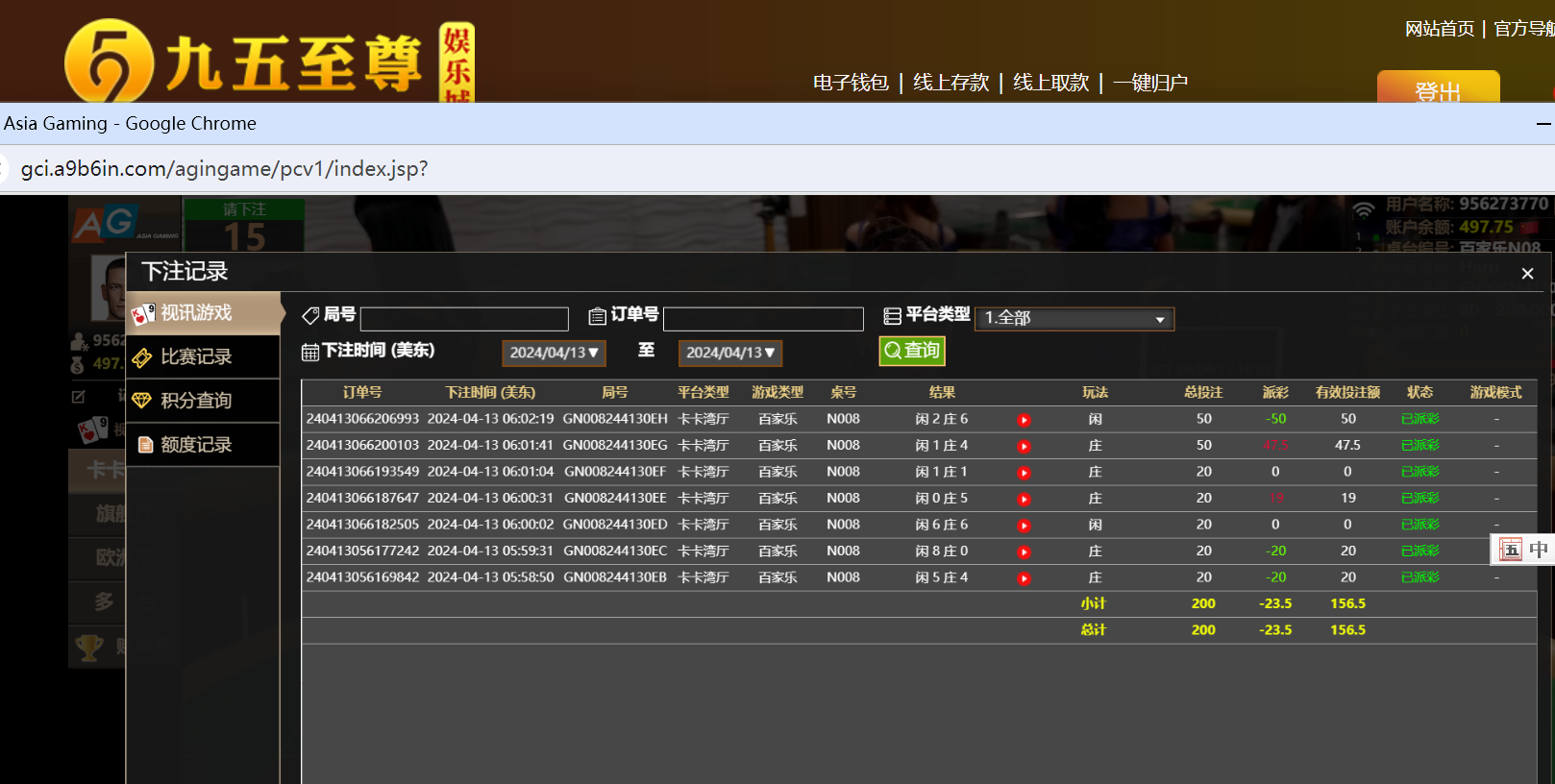1555x784 pixels.
Task: Play video replay for order 240413066193549
Action: (1024, 473)
